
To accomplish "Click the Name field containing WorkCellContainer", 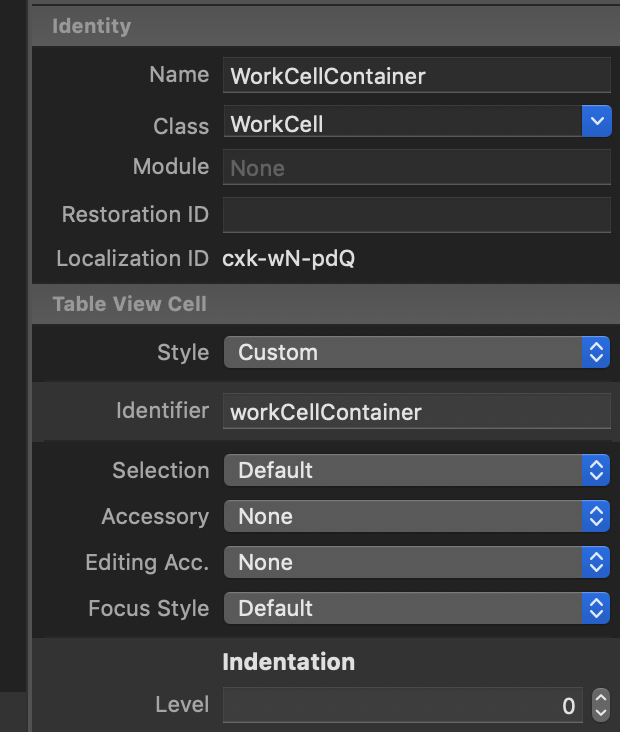I will point(416,76).
